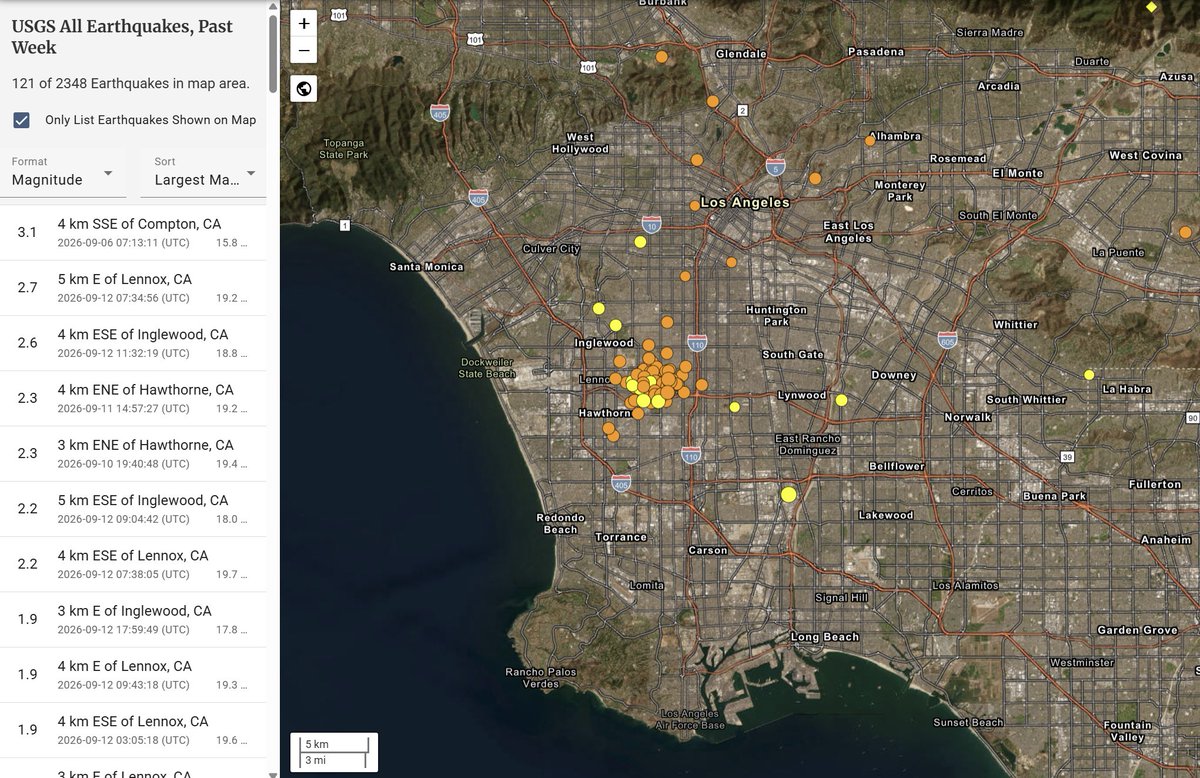Screen dimensions: 1200x778
Task: Toggle Only List Earthquakes Shown on Map
Action: 22,120
